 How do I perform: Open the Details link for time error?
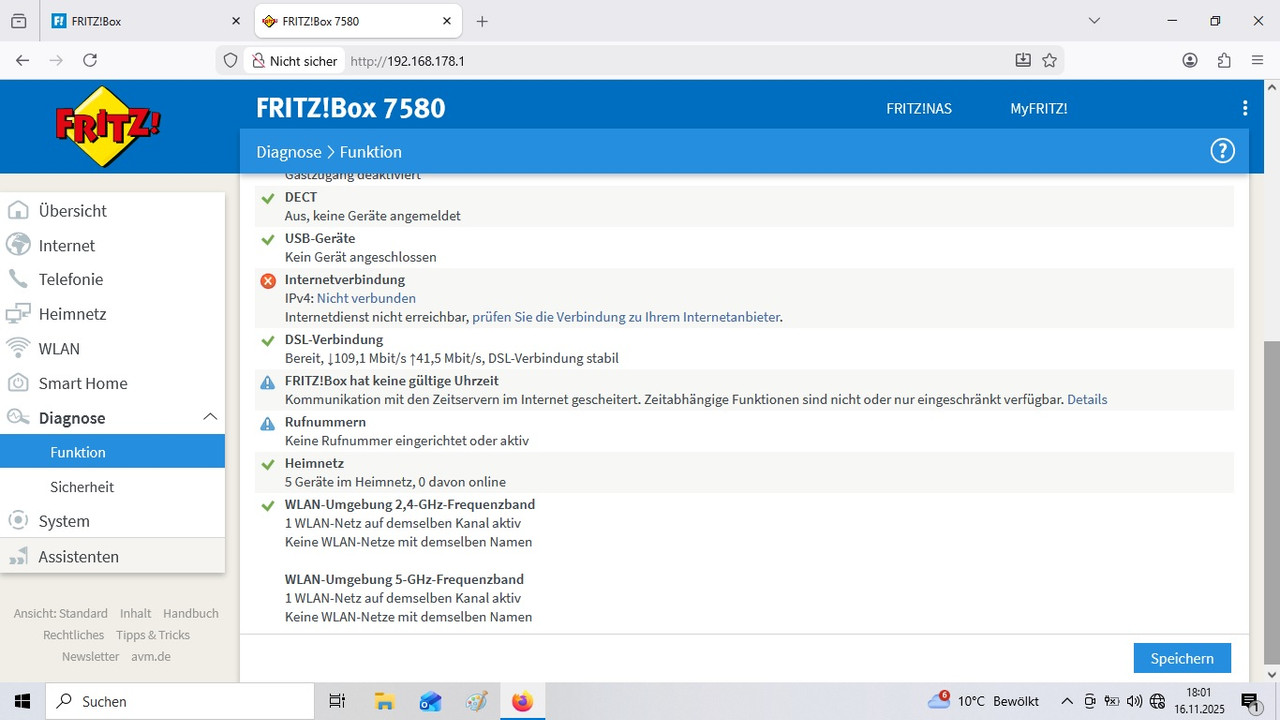[1087, 399]
